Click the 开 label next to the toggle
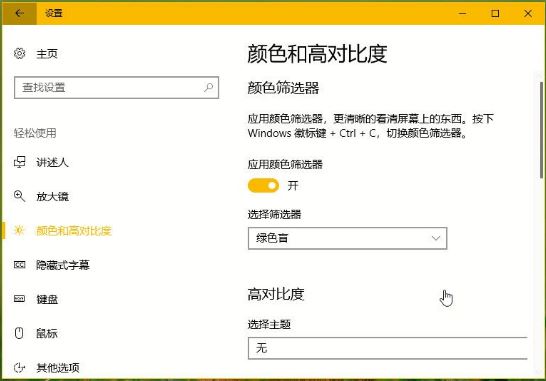This screenshot has height=381, width=546. (293, 186)
